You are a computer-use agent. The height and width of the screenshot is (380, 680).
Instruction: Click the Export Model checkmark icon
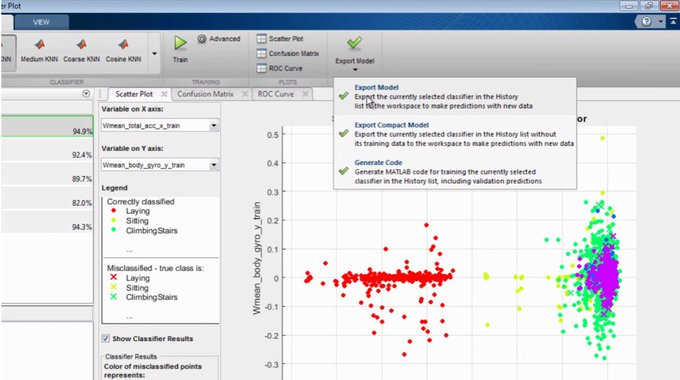[354, 43]
